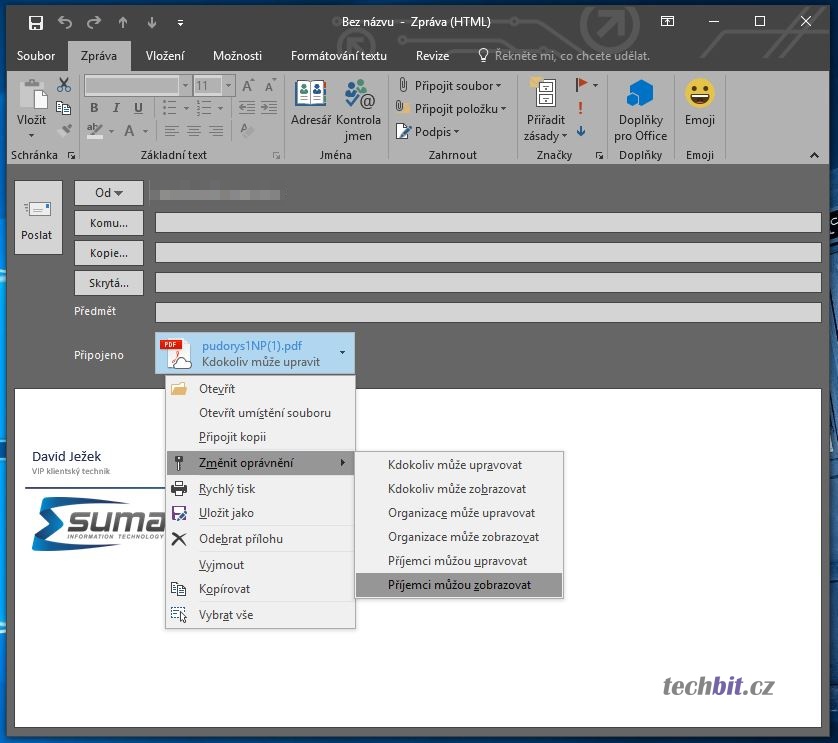
Task: Click dropdown arrow on pudorys1NP(1).pdf attachment
Action: (342, 353)
